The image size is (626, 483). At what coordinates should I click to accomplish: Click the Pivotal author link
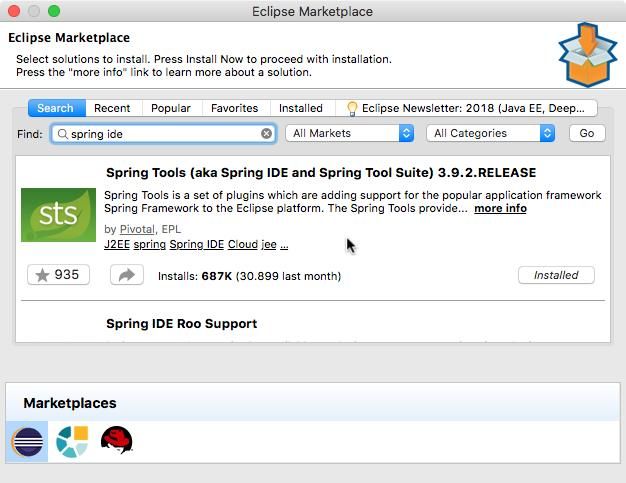pyautogui.click(x=137, y=229)
